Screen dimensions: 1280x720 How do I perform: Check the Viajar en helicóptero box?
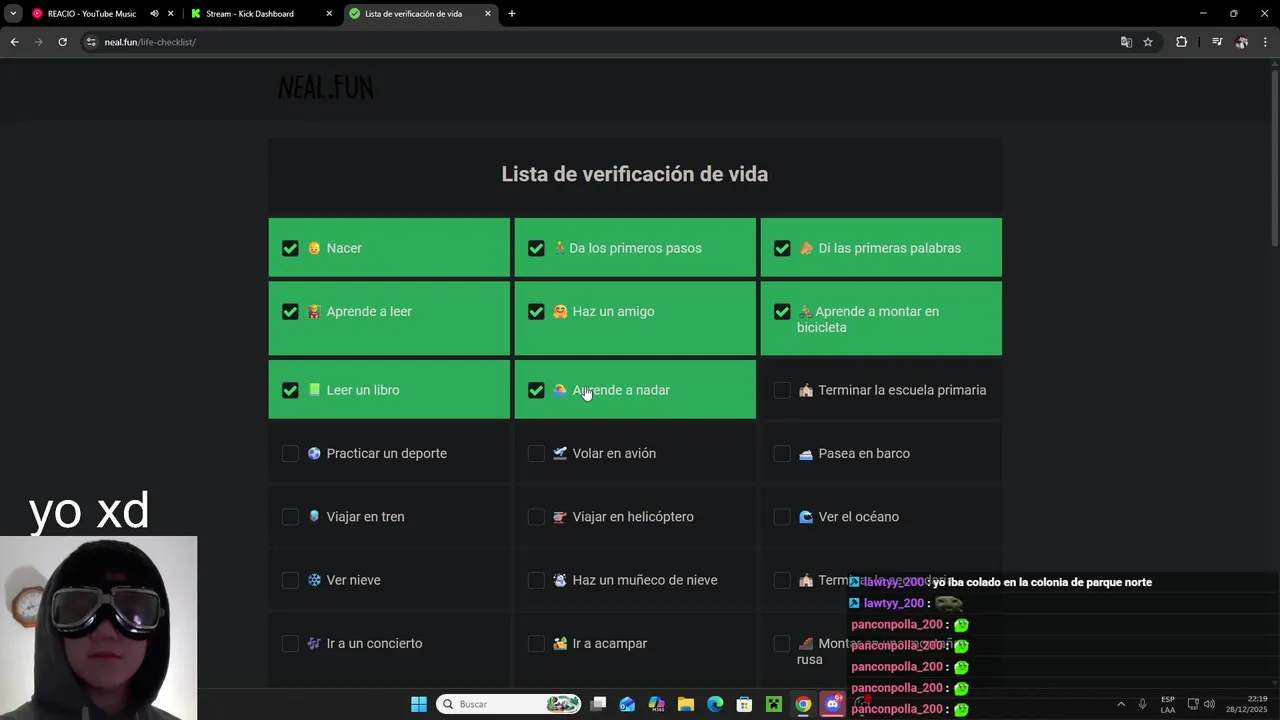[x=536, y=517]
